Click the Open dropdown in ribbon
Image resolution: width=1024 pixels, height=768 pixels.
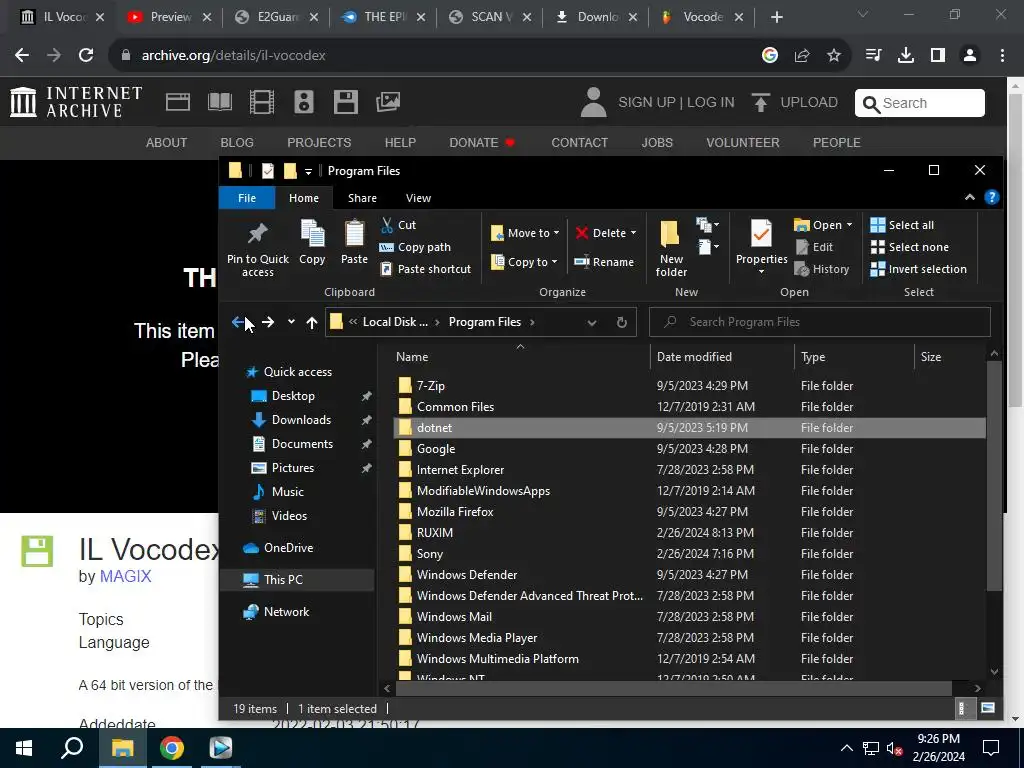pos(823,225)
